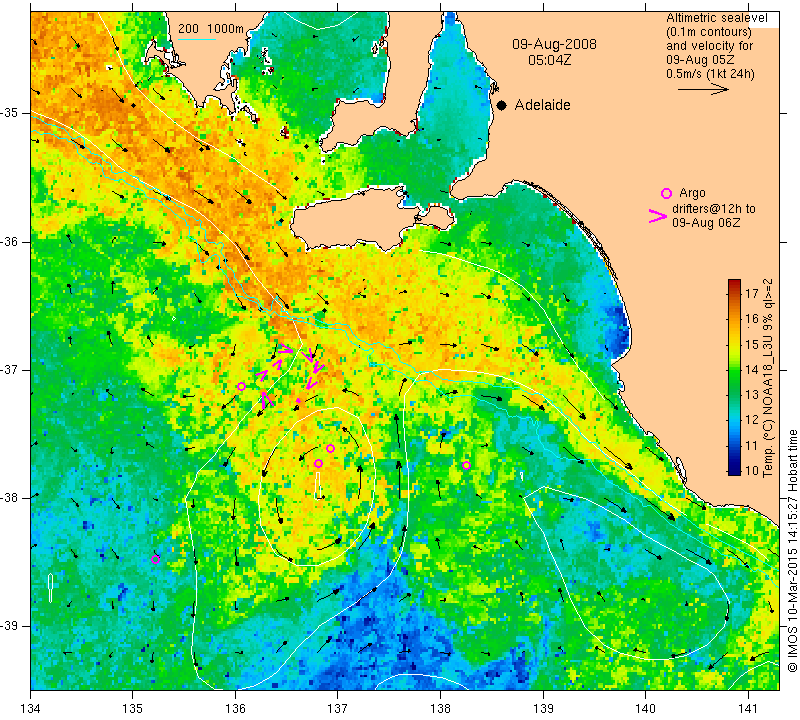Screen dimensions: 800x720
Task: Click the '(0.1m contours)' text
Action: click(708, 32)
